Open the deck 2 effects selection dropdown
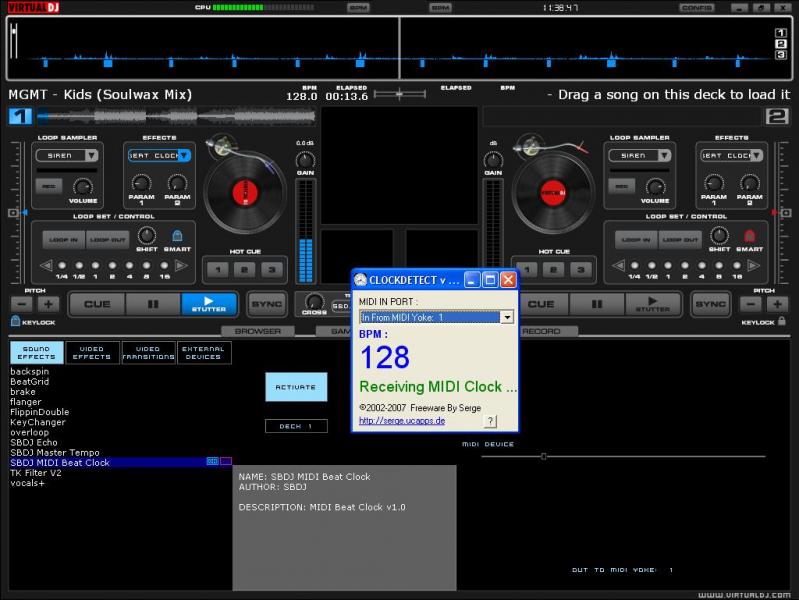Screen dimensions: 799x600 click(757, 155)
